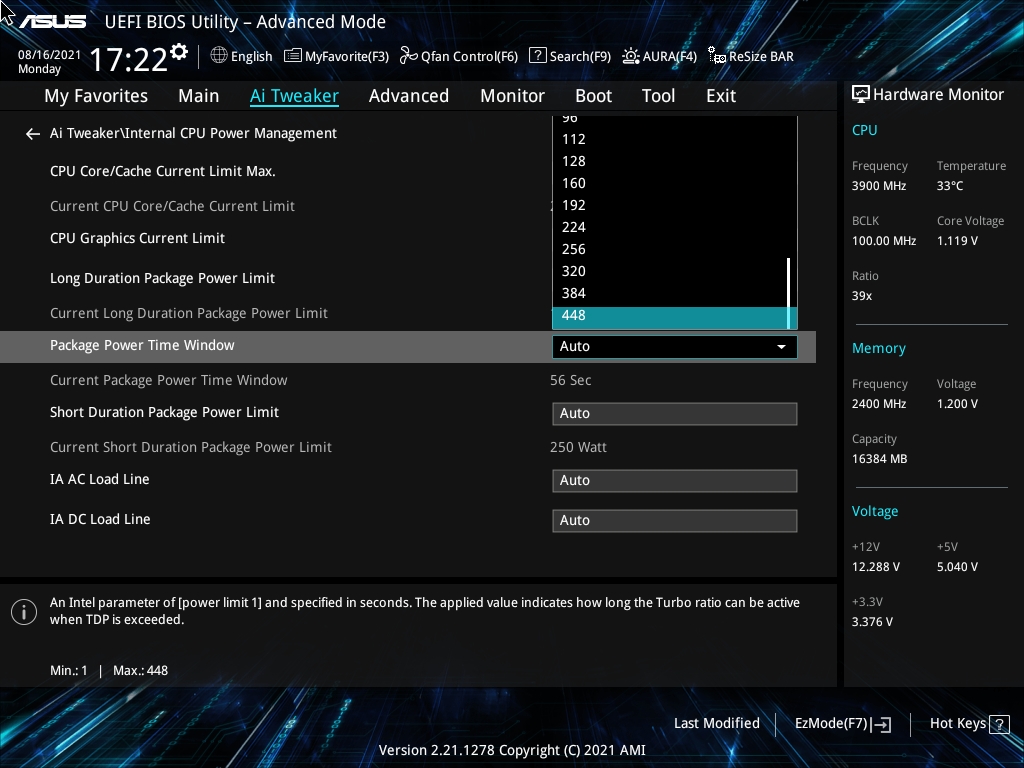Pick 256 in the dropdown list

(x=670, y=249)
